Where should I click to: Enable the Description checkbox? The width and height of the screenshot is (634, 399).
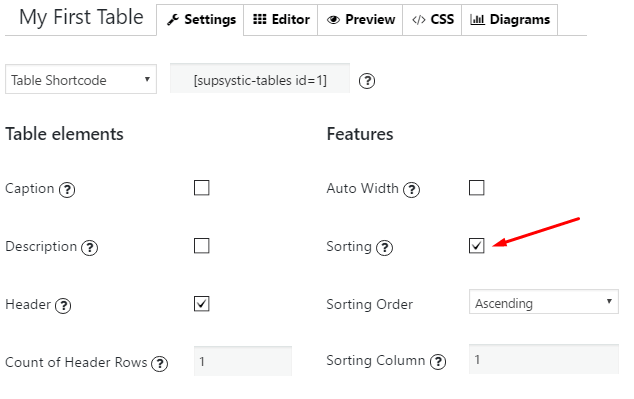[x=201, y=246]
